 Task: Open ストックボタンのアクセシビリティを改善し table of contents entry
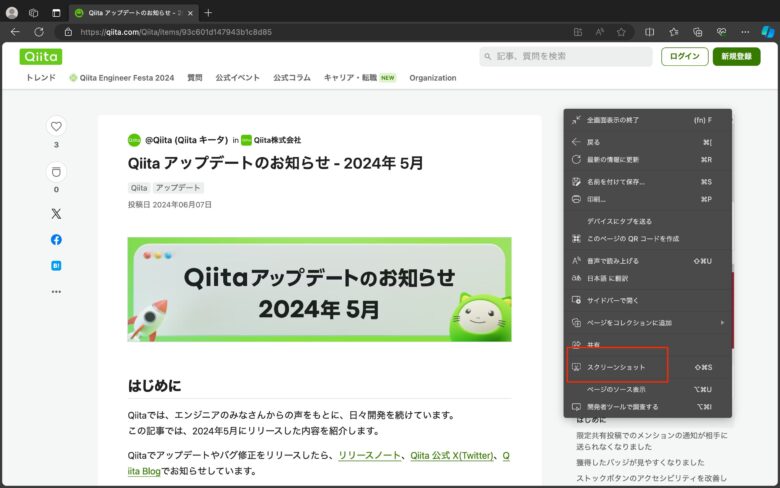(651, 478)
